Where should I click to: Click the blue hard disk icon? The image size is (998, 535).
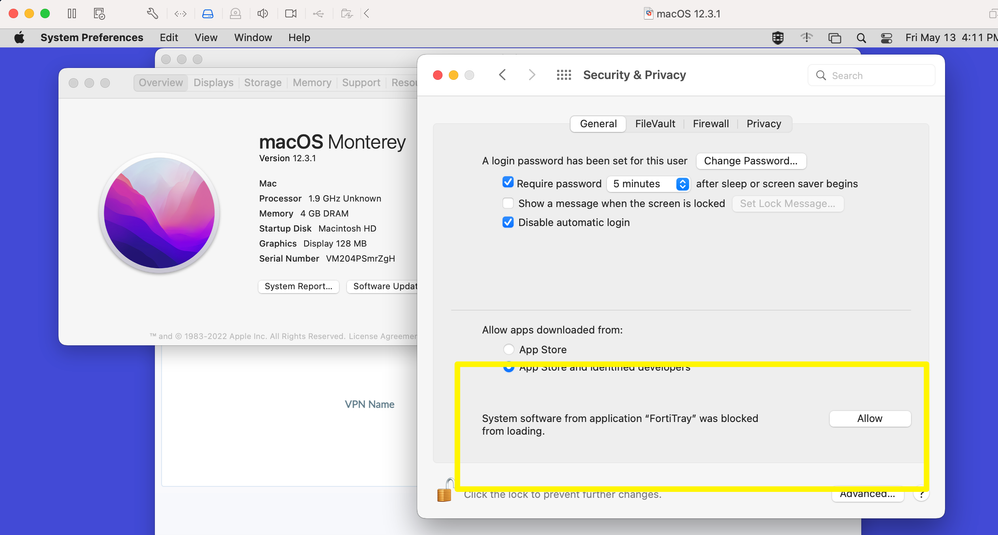tap(207, 13)
